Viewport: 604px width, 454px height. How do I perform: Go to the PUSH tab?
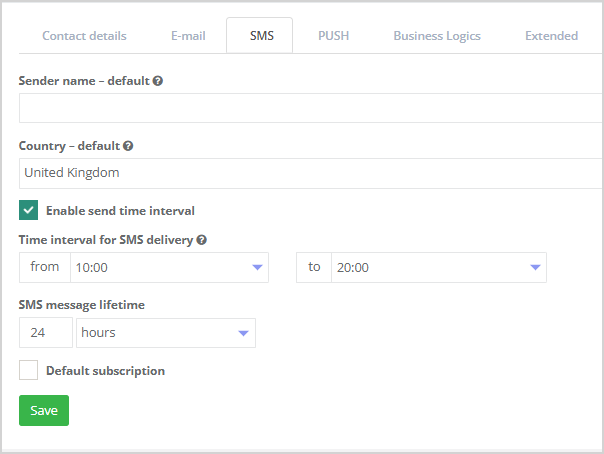[333, 36]
